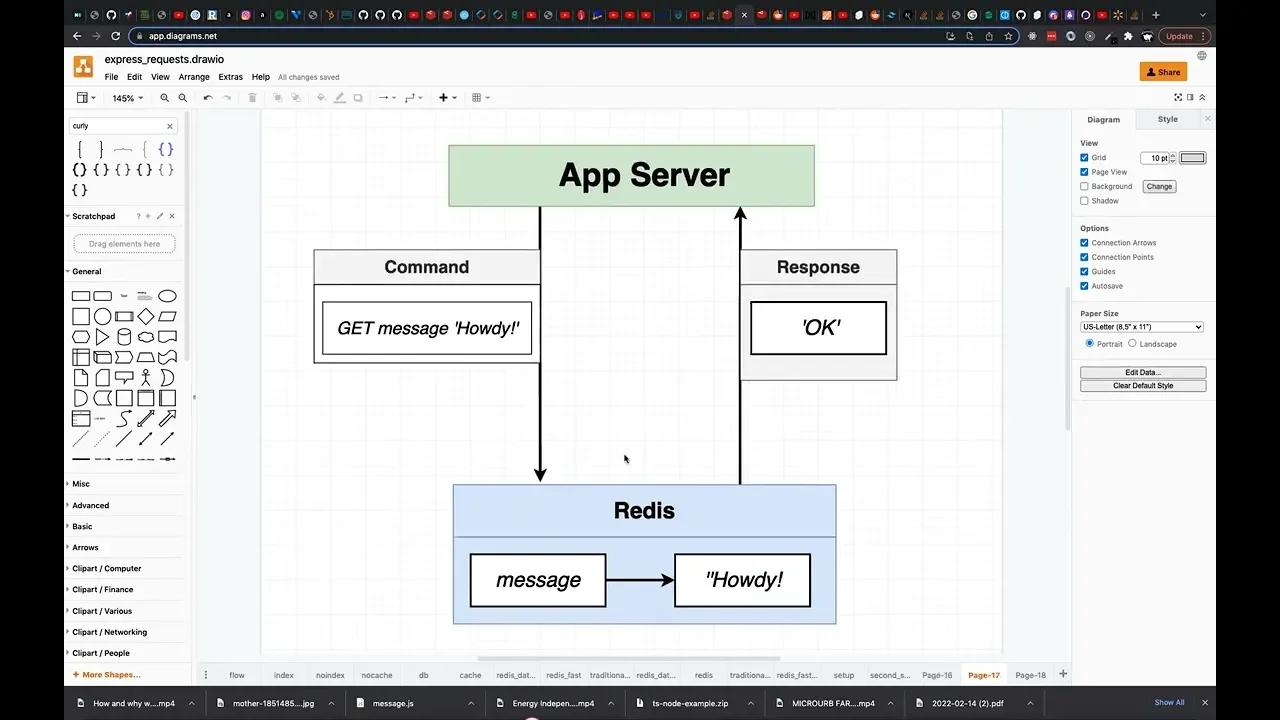Switch to the Page-18 page tab
1280x720 pixels.
[x=1030, y=675]
